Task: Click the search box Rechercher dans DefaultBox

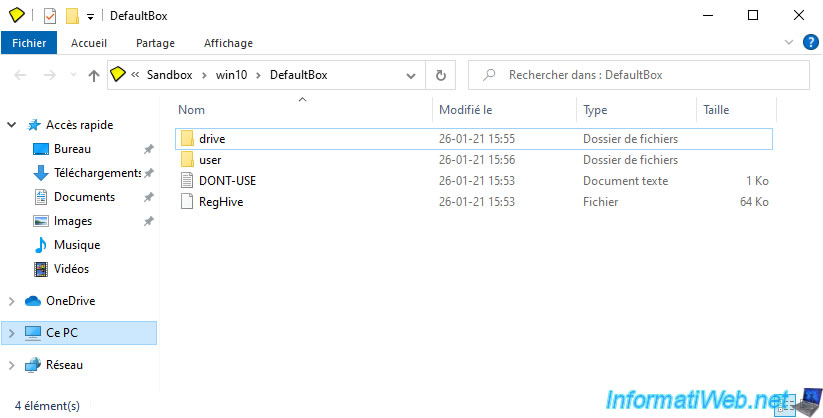Action: click(x=640, y=75)
